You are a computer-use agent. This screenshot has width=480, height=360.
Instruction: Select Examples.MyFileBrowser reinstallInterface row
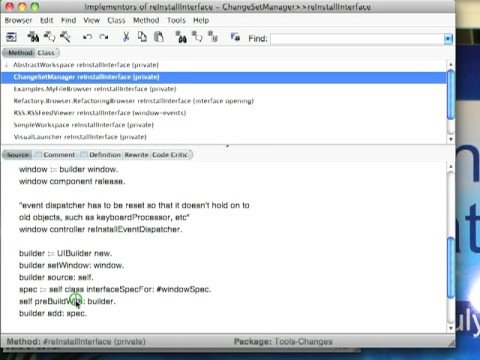click(223, 89)
